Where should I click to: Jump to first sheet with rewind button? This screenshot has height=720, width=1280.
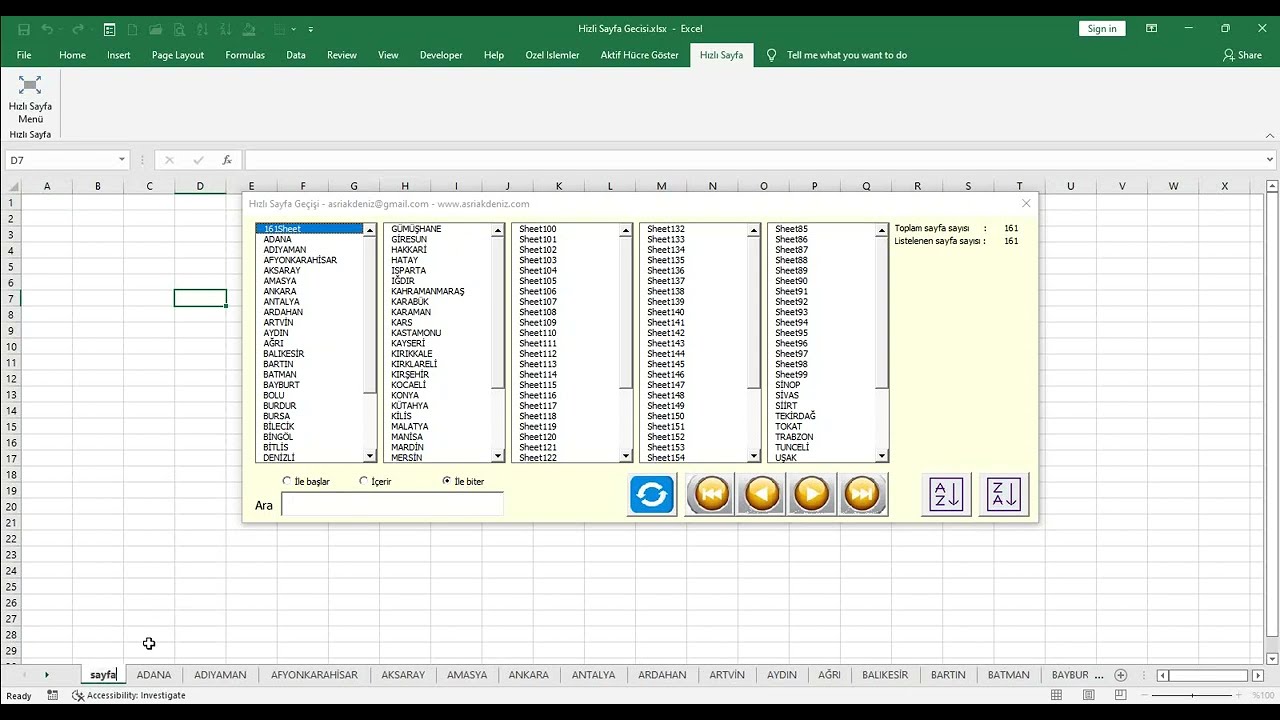[x=711, y=494]
